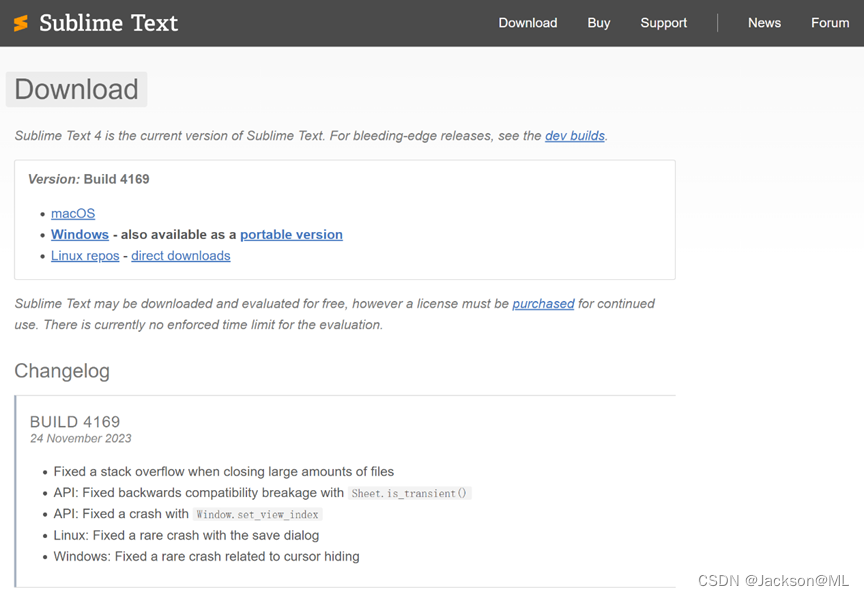
Task: Get the portable version for Windows
Action: coord(291,234)
